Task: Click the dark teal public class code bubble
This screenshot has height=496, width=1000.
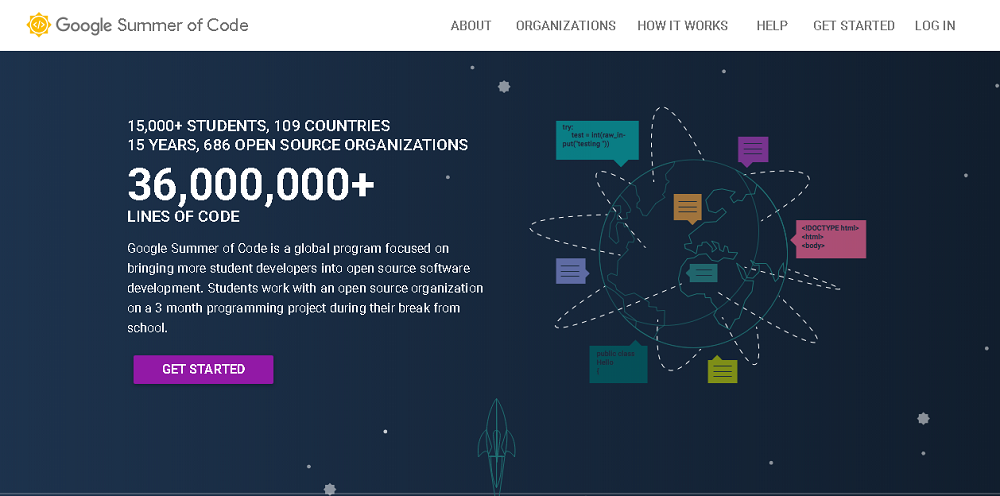Action: (x=617, y=363)
